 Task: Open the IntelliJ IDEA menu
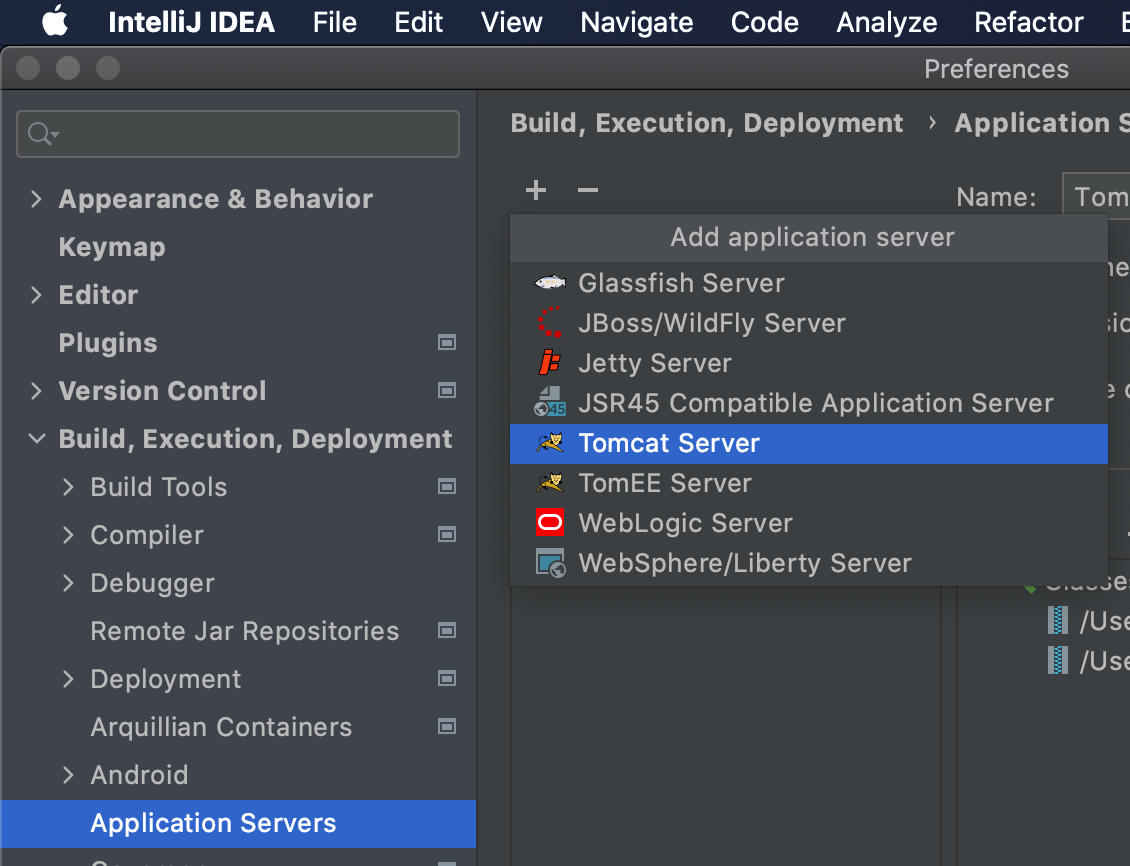pyautogui.click(x=191, y=22)
